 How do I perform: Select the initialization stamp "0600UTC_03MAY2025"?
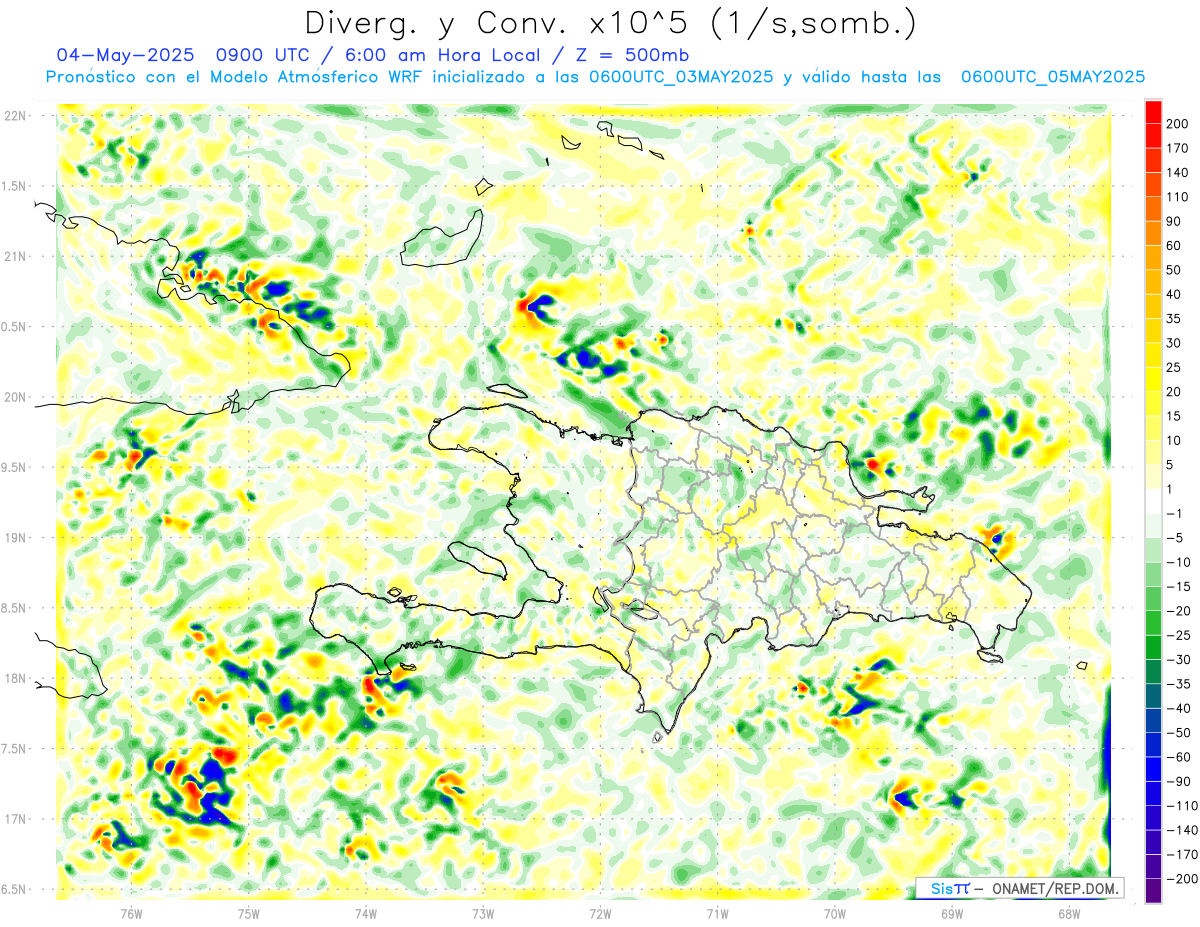(681, 77)
